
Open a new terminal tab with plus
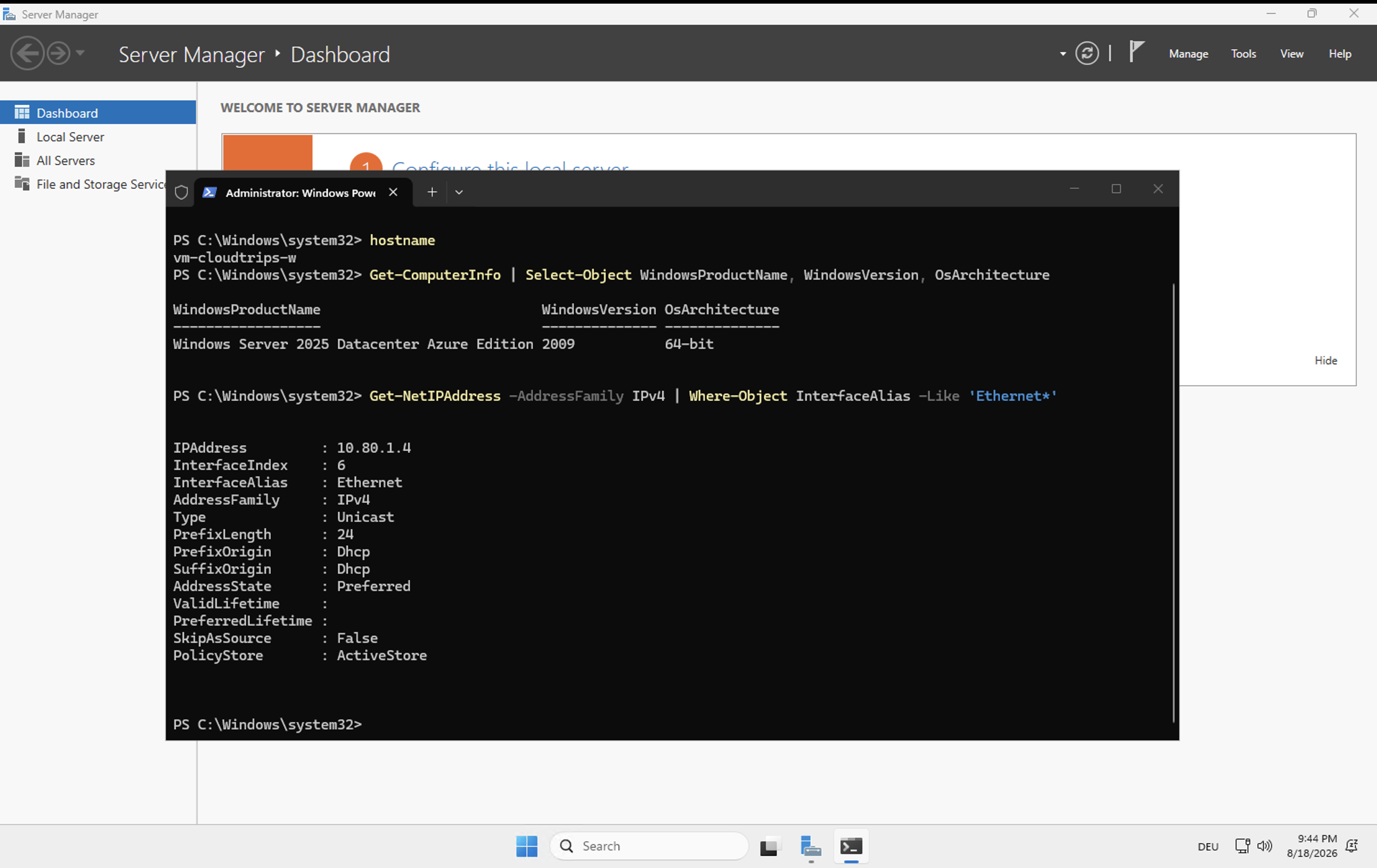432,192
